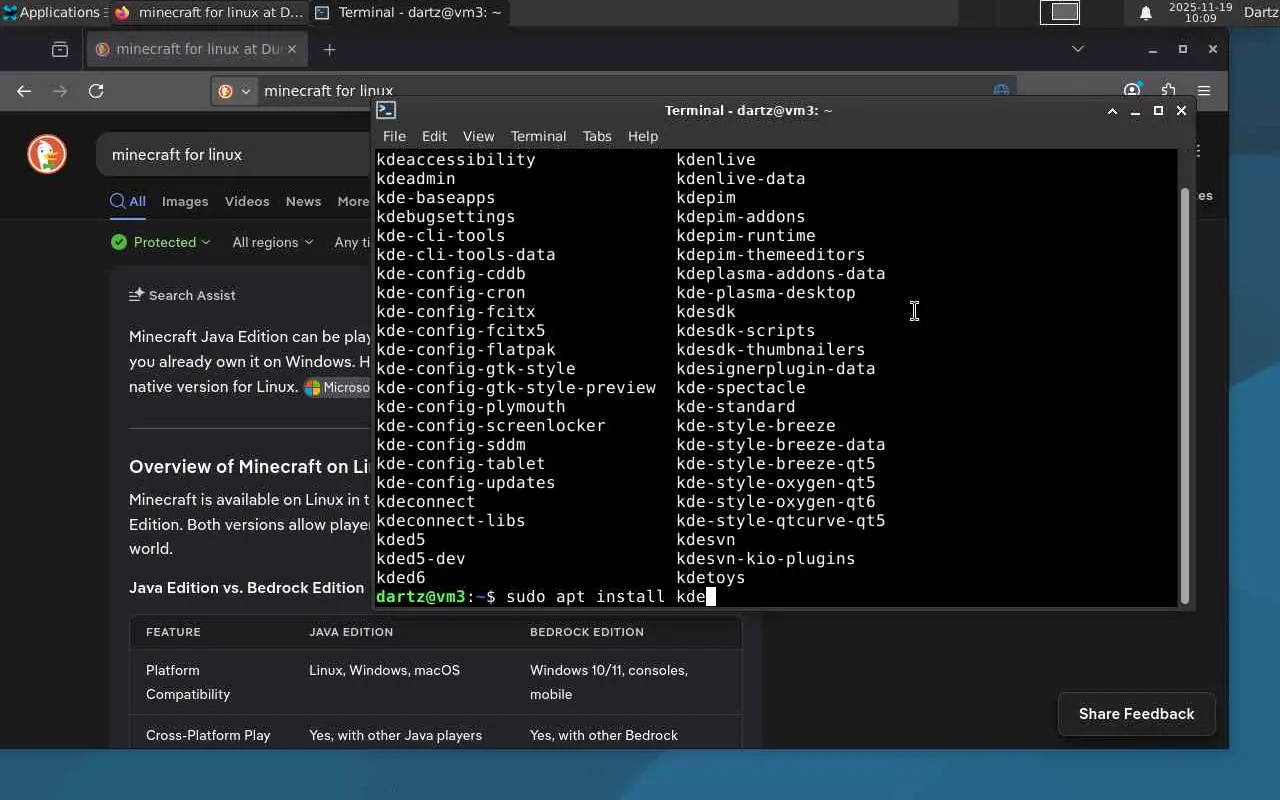Click 'kde-standard' in the terminal list

point(736,407)
